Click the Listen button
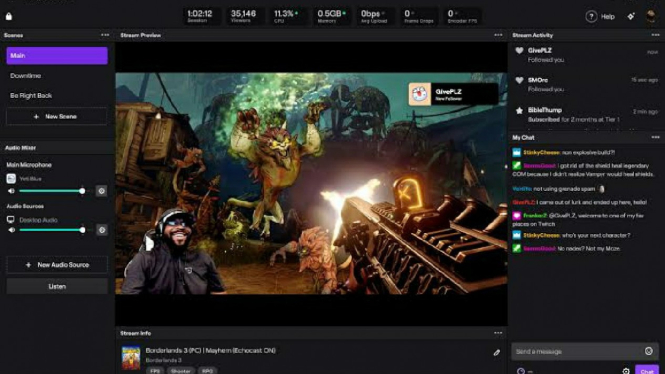 (x=57, y=286)
